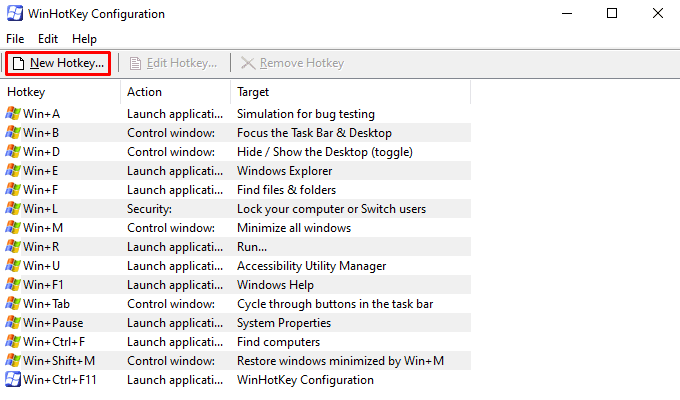The image size is (680, 400).
Task: Click the Windows flag icon for Win+Tab
Action: point(13,304)
